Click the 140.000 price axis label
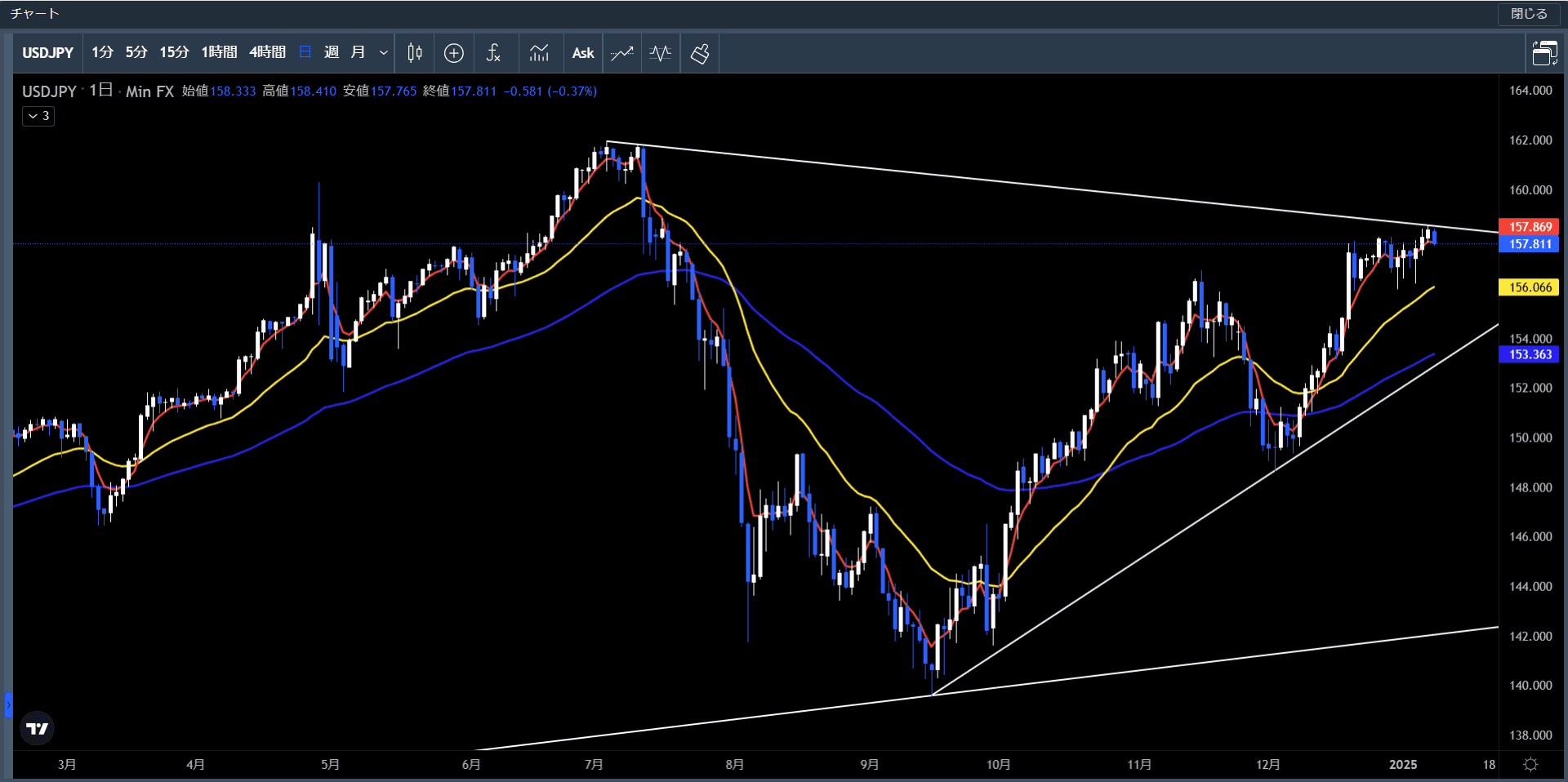The width and height of the screenshot is (1568, 782). [1530, 686]
